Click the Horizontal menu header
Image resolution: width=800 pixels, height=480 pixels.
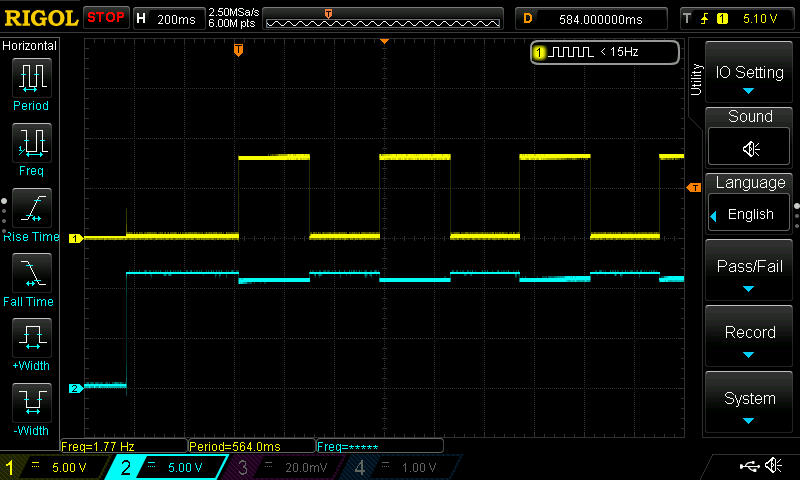pyautogui.click(x=30, y=45)
